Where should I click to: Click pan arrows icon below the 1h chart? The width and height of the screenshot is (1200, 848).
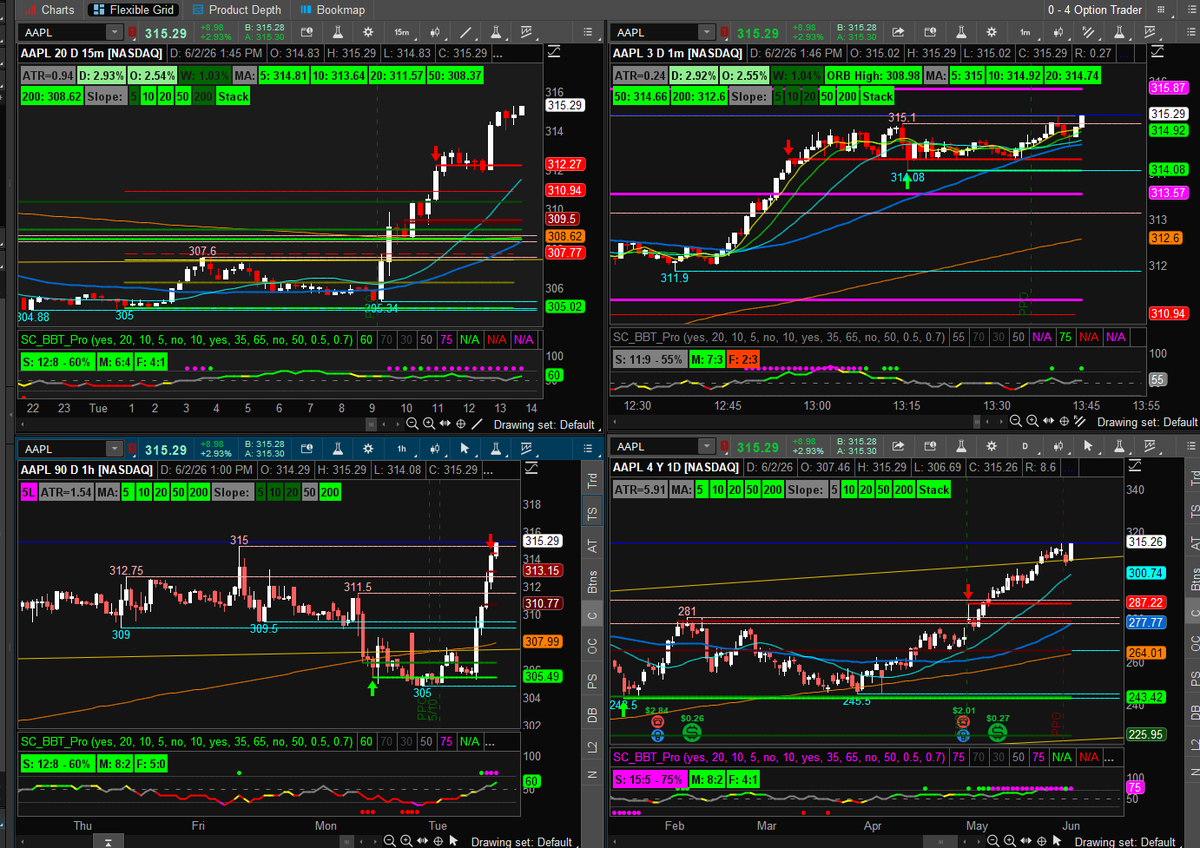pyautogui.click(x=422, y=841)
